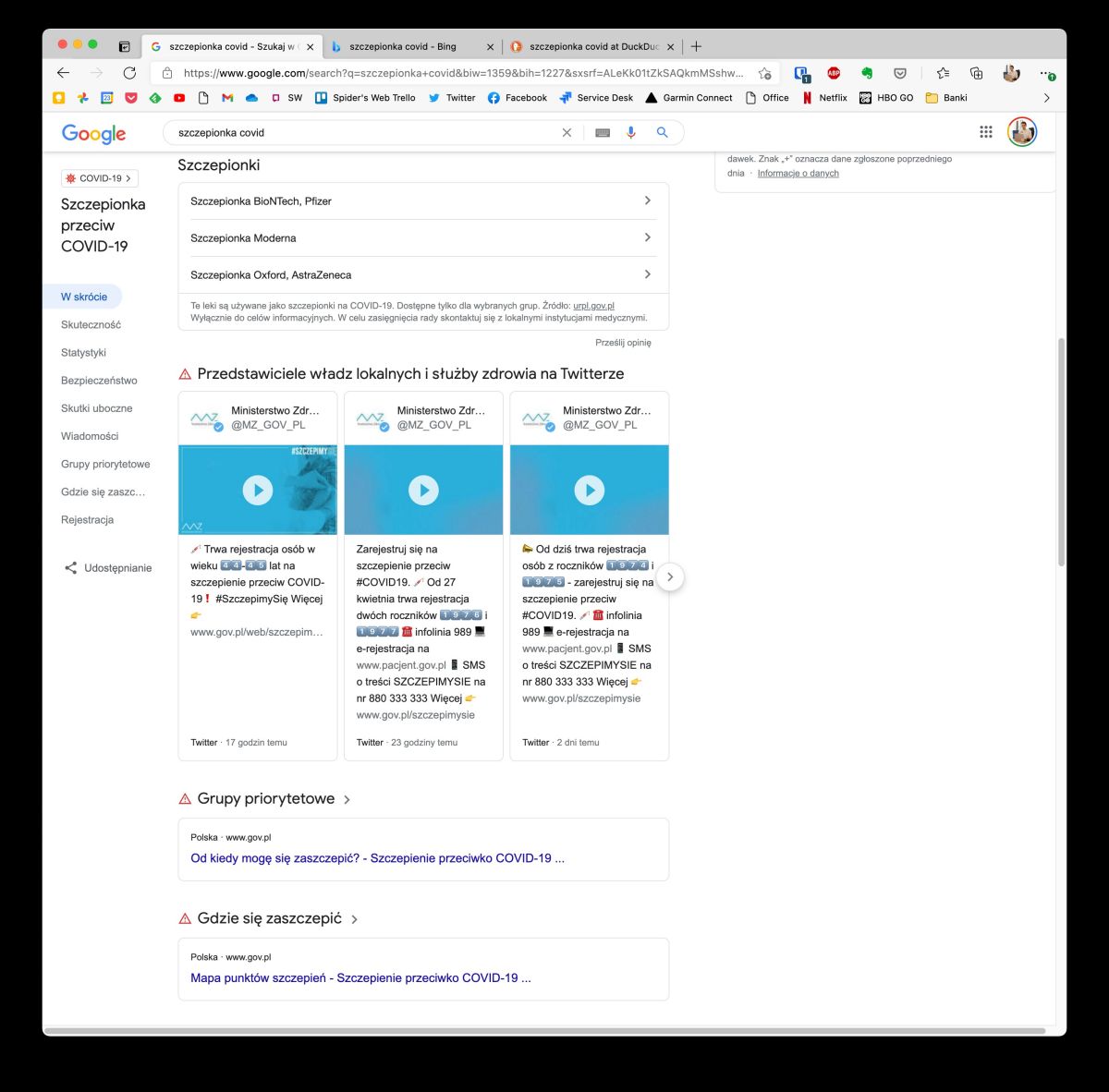Open the Banki bookmarks folder
The image size is (1109, 1092).
[946, 98]
